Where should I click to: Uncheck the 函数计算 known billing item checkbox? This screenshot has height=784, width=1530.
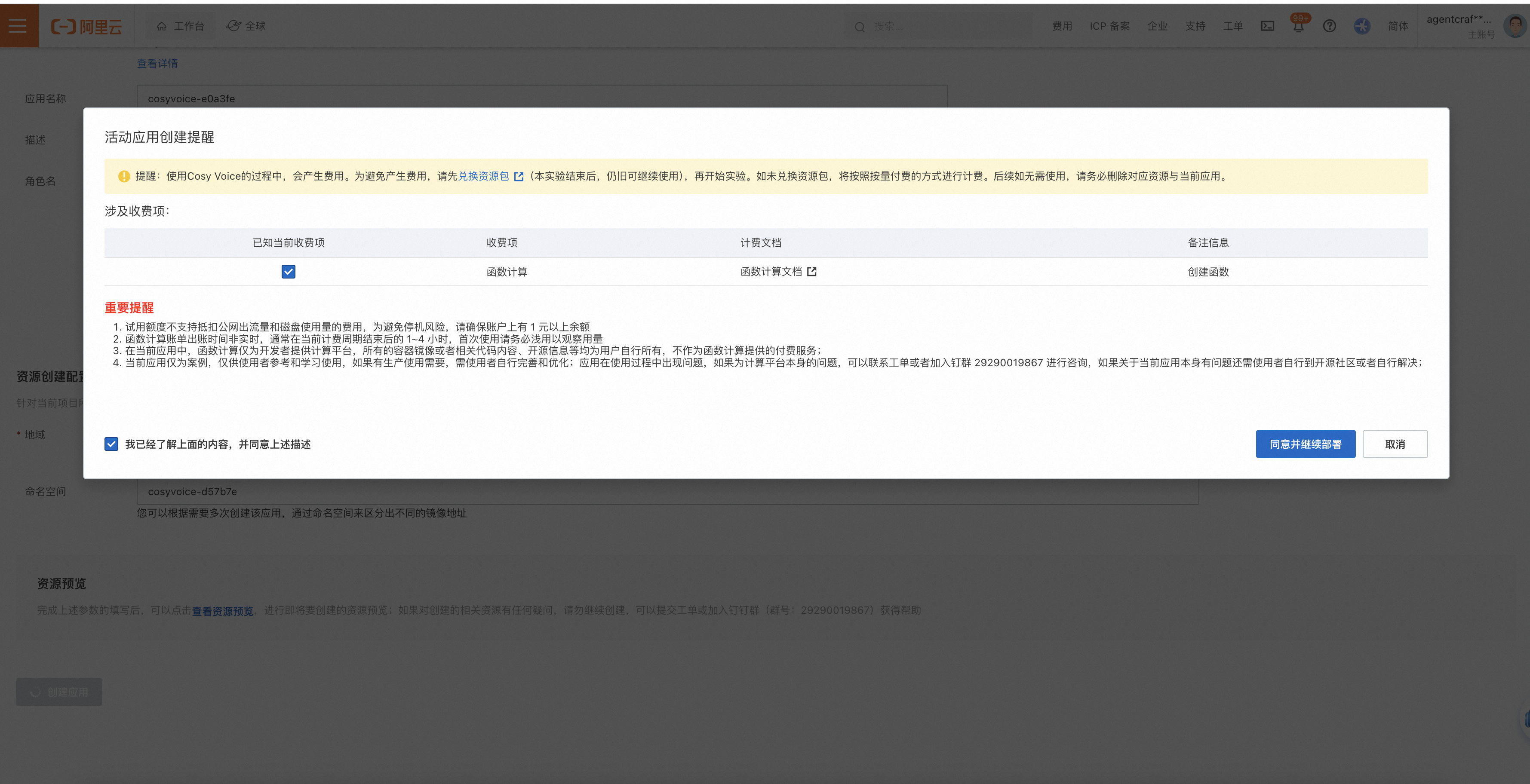coord(288,271)
